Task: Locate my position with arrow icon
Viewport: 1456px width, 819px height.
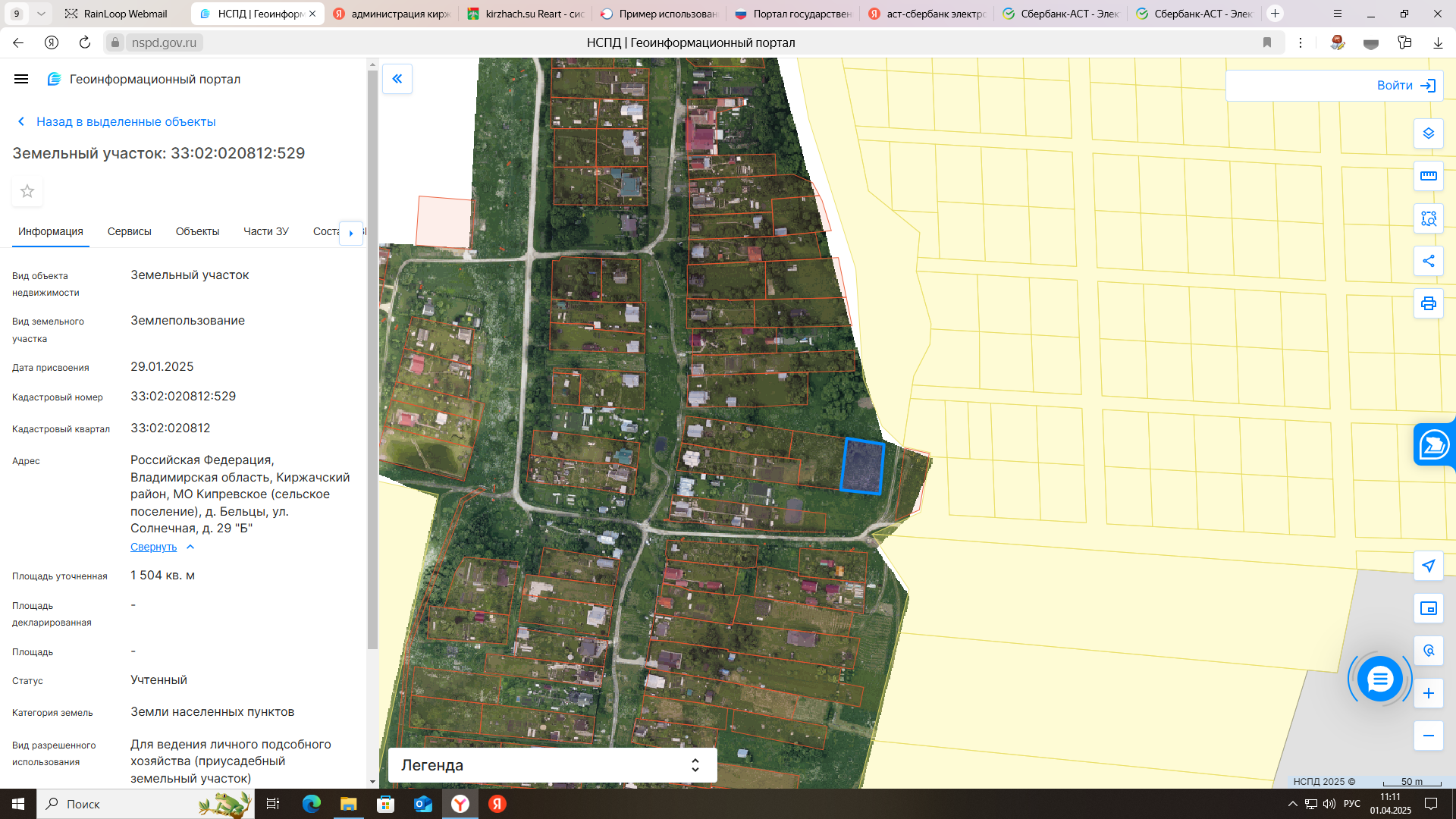Action: [1428, 566]
